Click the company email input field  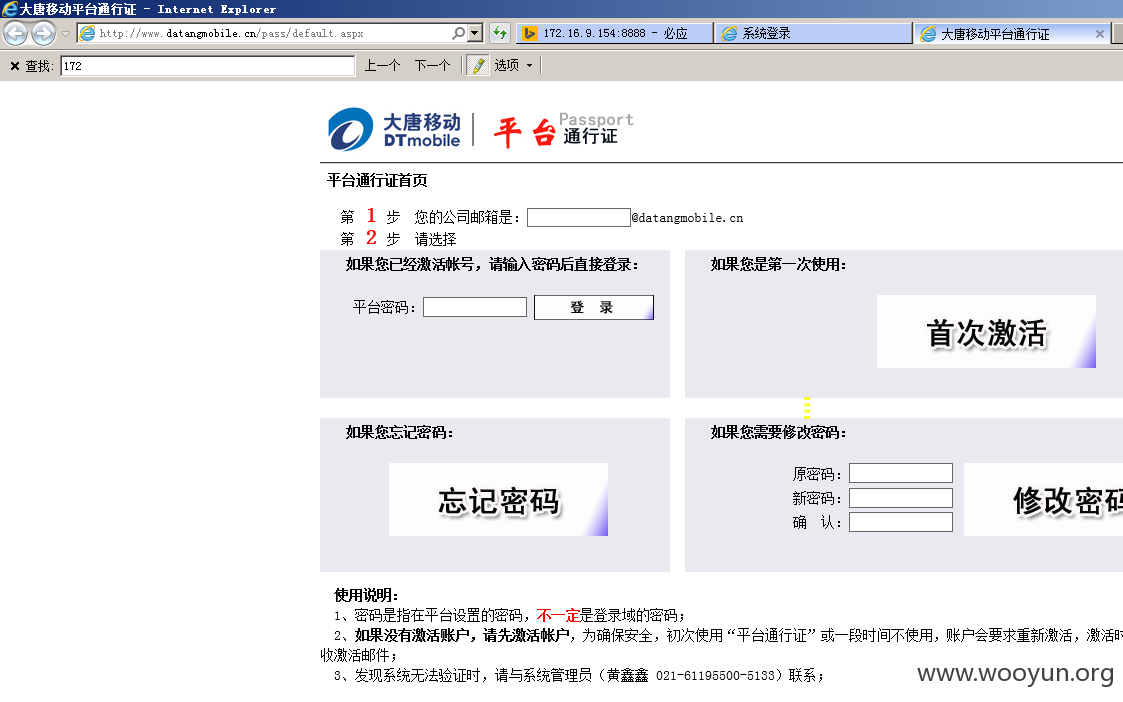coord(579,217)
